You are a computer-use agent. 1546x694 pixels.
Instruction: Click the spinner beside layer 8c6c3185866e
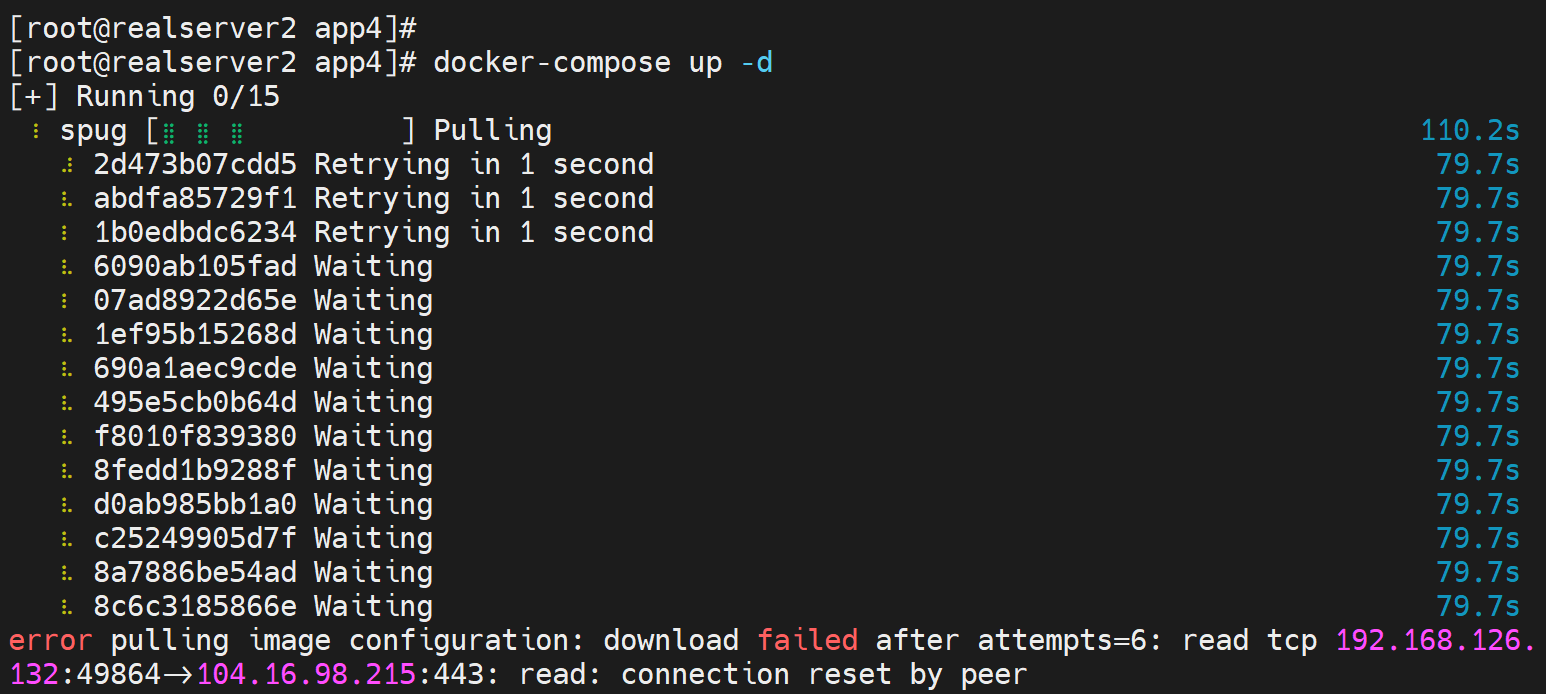pos(67,607)
